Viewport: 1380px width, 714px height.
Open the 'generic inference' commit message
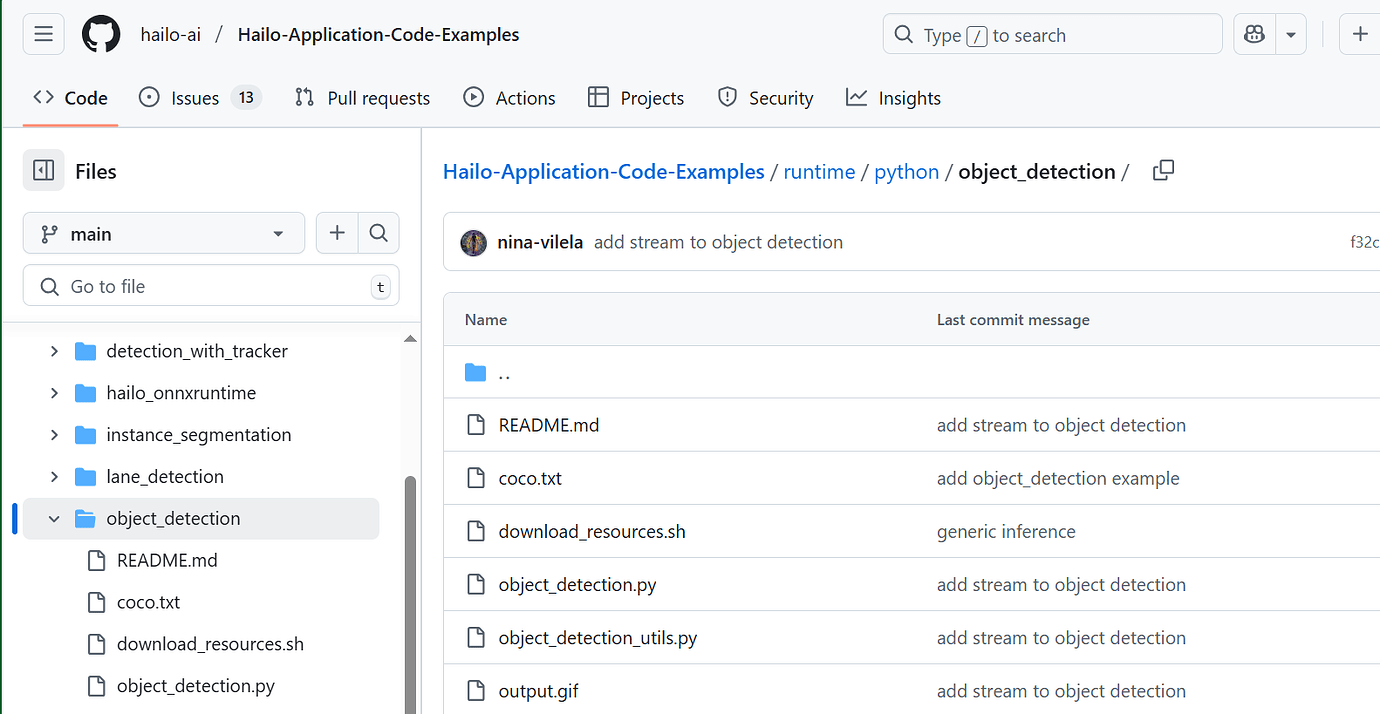pyautogui.click(x=1006, y=531)
